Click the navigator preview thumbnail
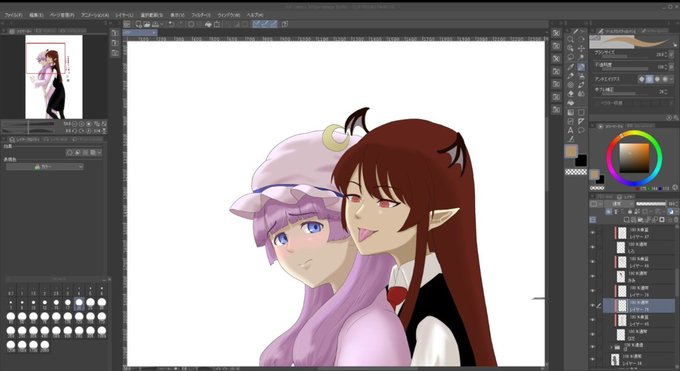This screenshot has height=371, width=680. click(x=54, y=77)
